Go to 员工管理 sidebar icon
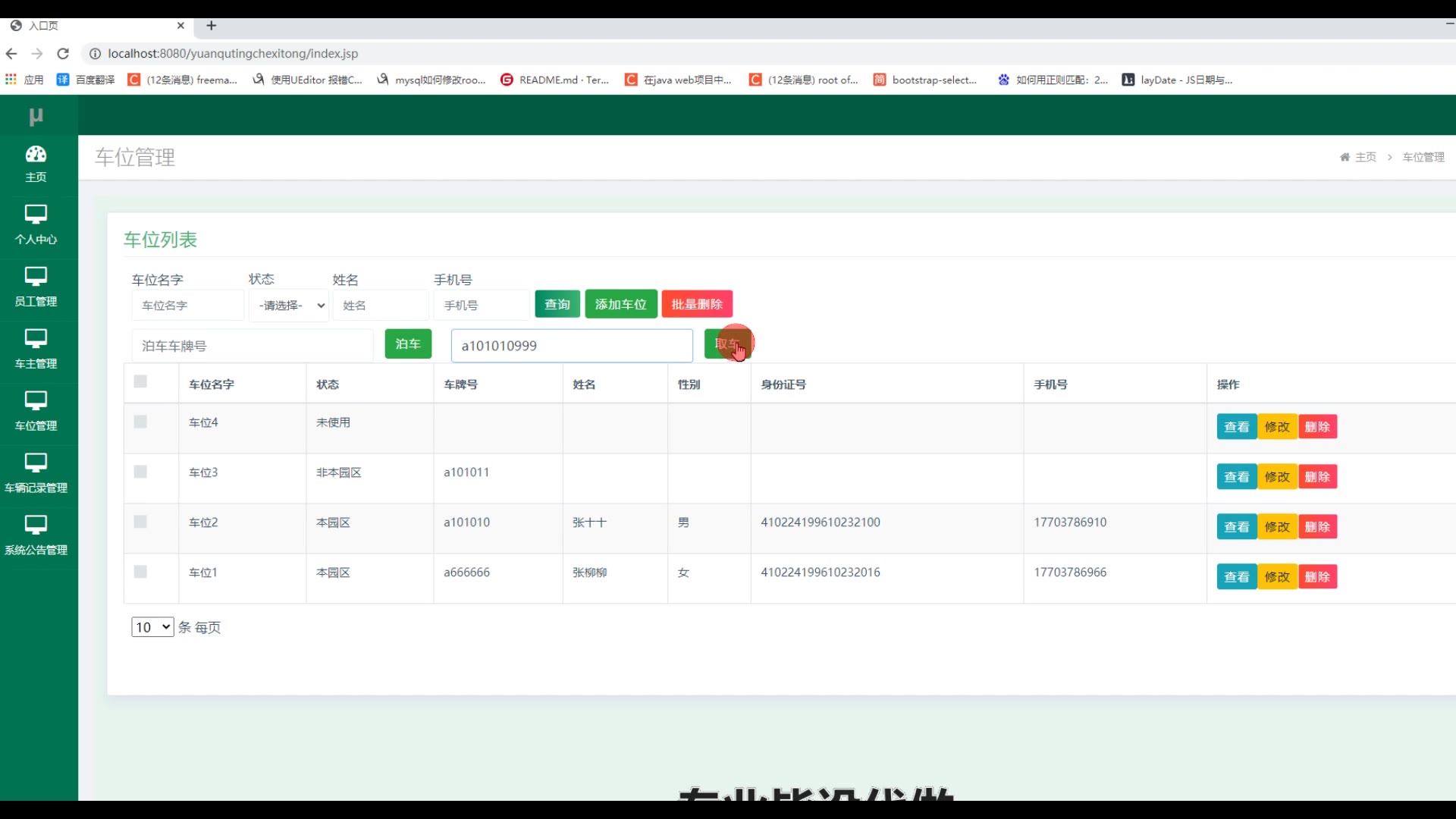Viewport: 1456px width, 819px height. coord(36,277)
